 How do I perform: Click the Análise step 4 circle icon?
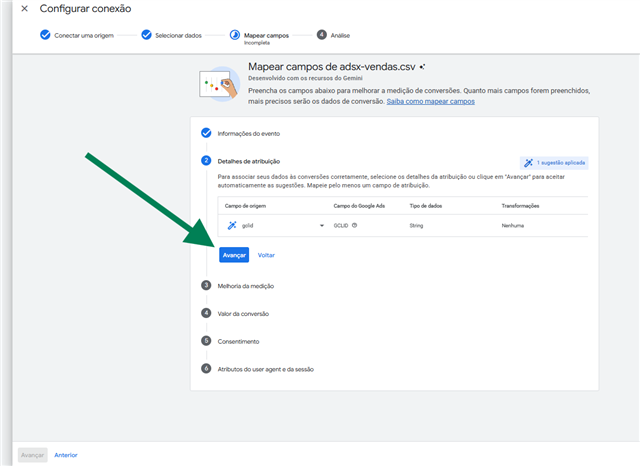click(322, 35)
